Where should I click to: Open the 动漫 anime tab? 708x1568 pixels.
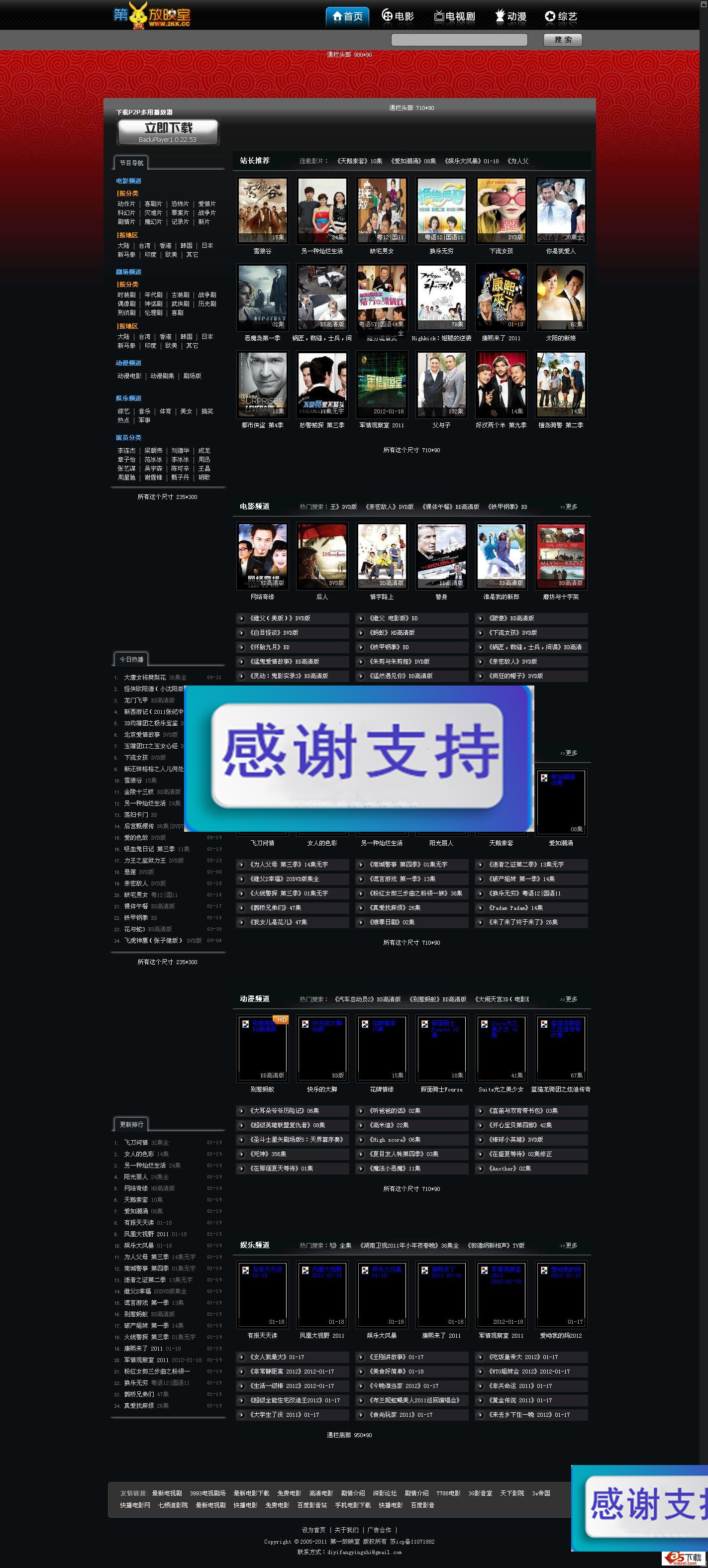pyautogui.click(x=510, y=16)
